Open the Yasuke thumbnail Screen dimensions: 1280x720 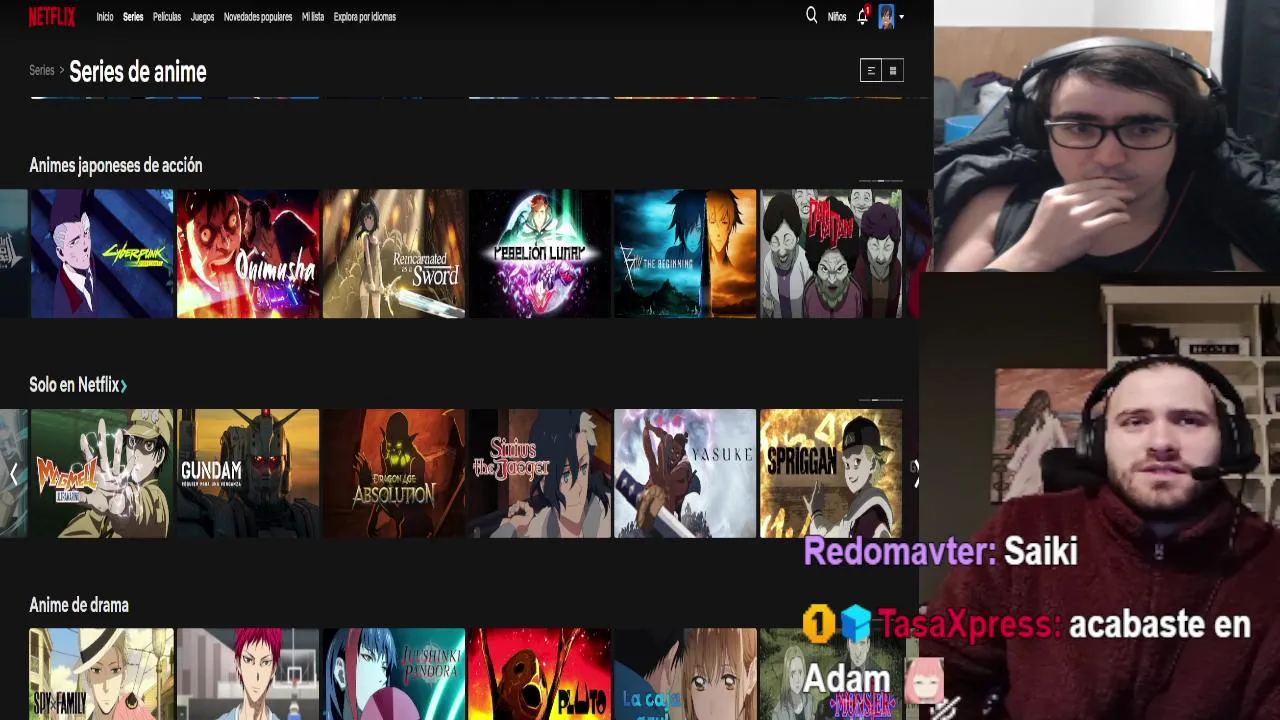coord(685,474)
